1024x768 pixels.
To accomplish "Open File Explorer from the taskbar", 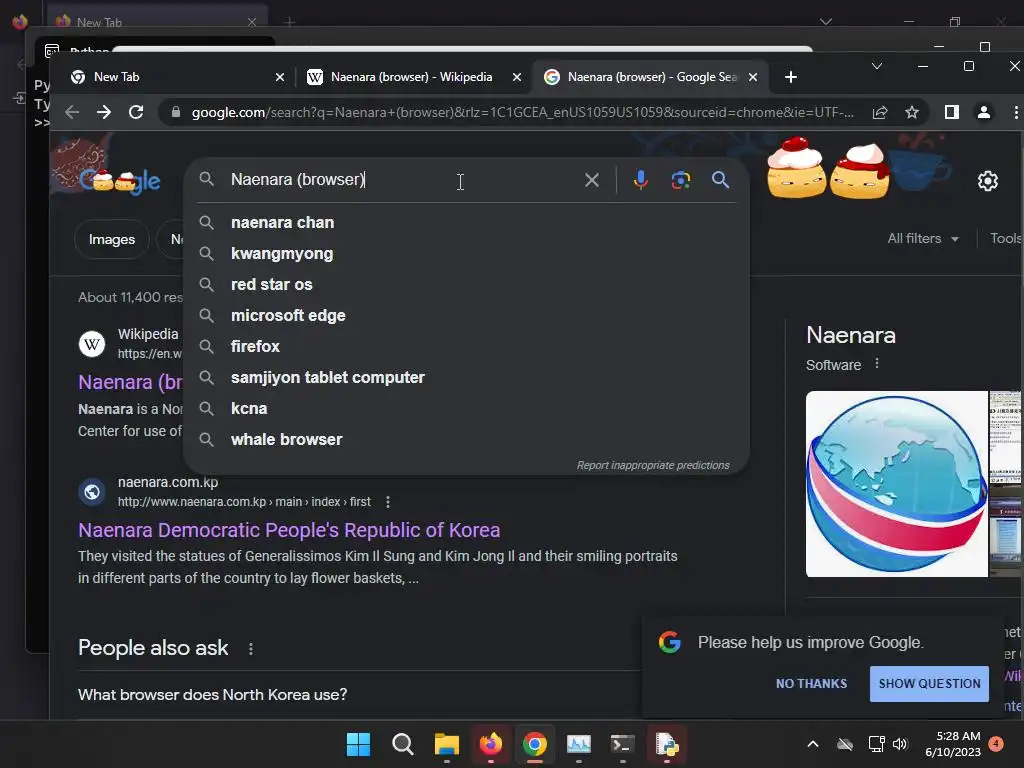I will (447, 744).
